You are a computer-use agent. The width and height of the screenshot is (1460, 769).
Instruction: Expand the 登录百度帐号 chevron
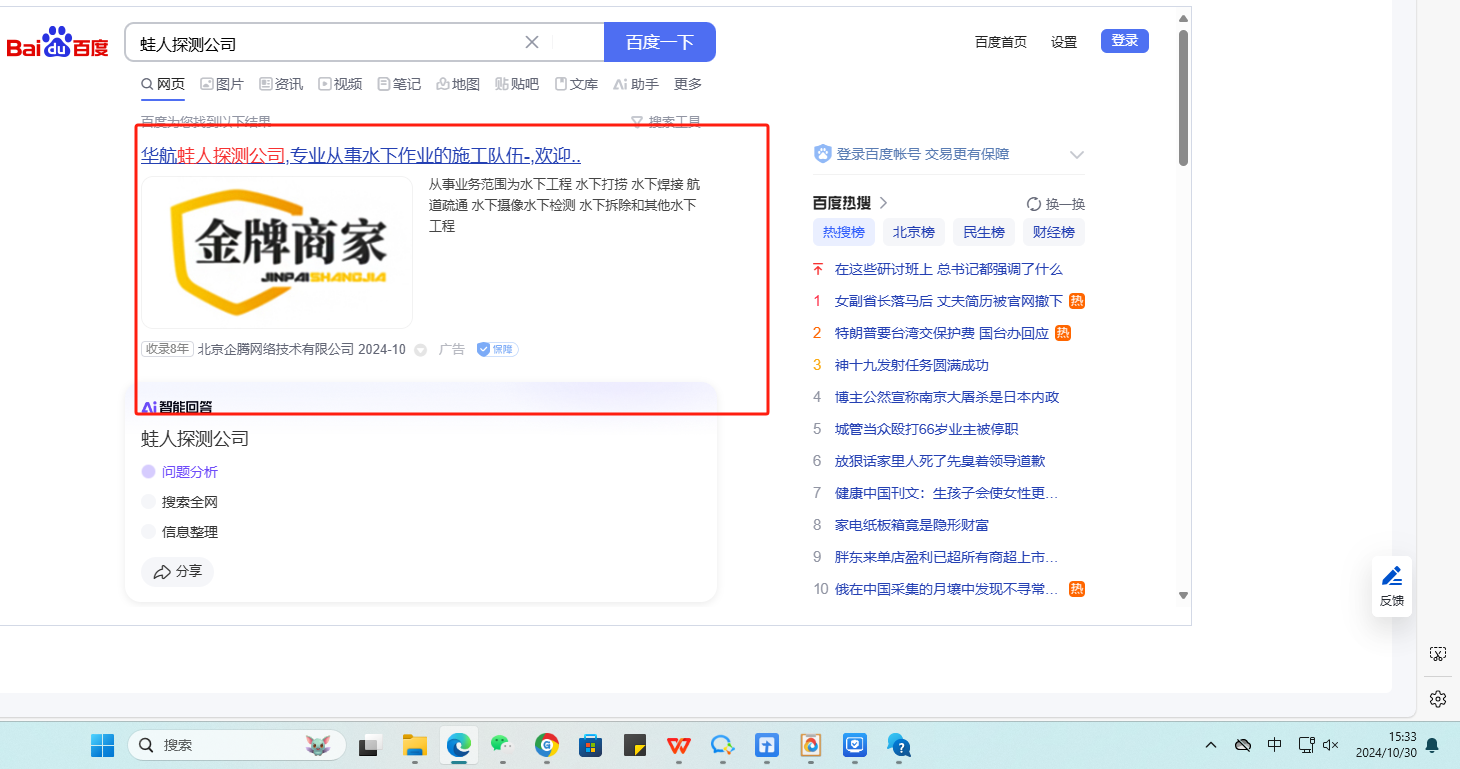pyautogui.click(x=1077, y=155)
